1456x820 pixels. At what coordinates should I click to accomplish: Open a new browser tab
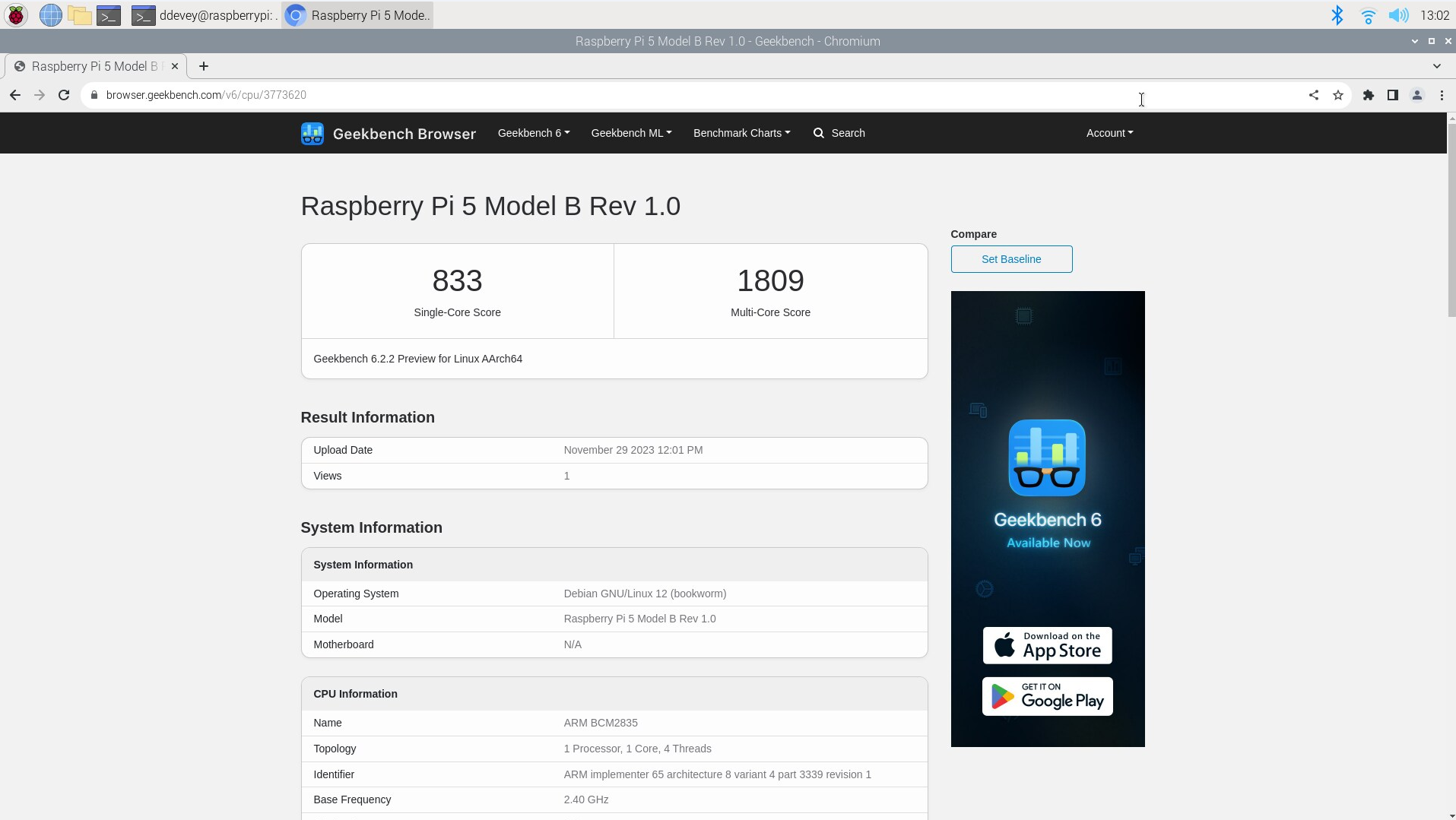point(204,66)
